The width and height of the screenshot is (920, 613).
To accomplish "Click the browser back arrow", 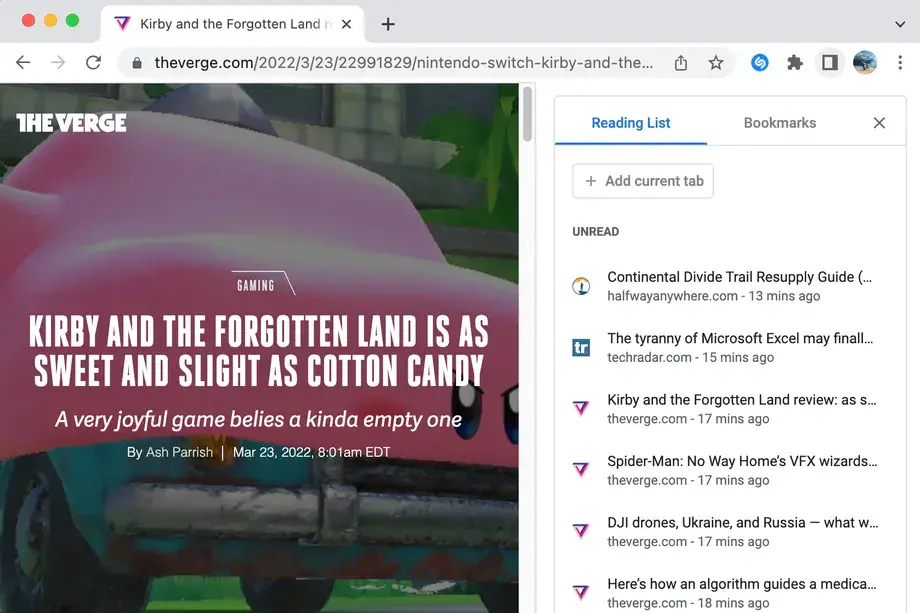I will coord(23,63).
